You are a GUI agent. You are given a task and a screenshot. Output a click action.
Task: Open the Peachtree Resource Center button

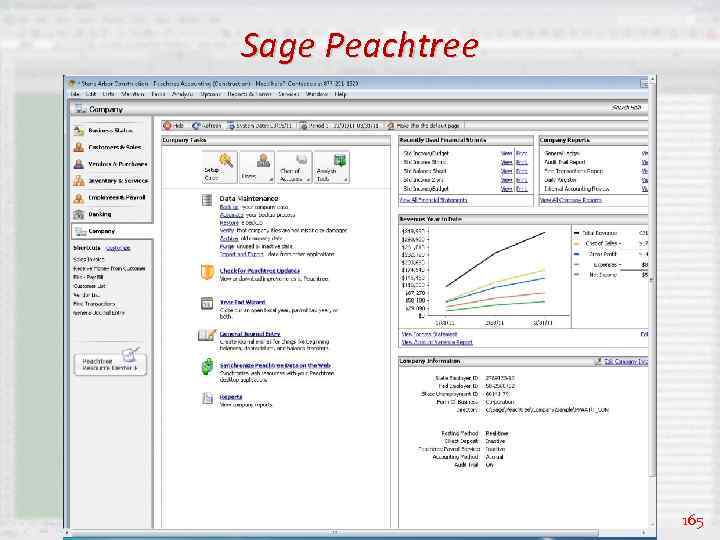(110, 364)
